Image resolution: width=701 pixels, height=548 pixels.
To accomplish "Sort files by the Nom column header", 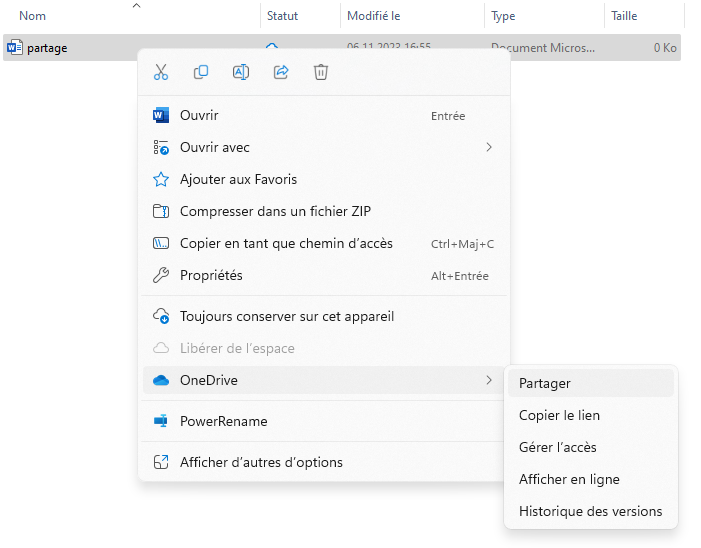I will [33, 16].
